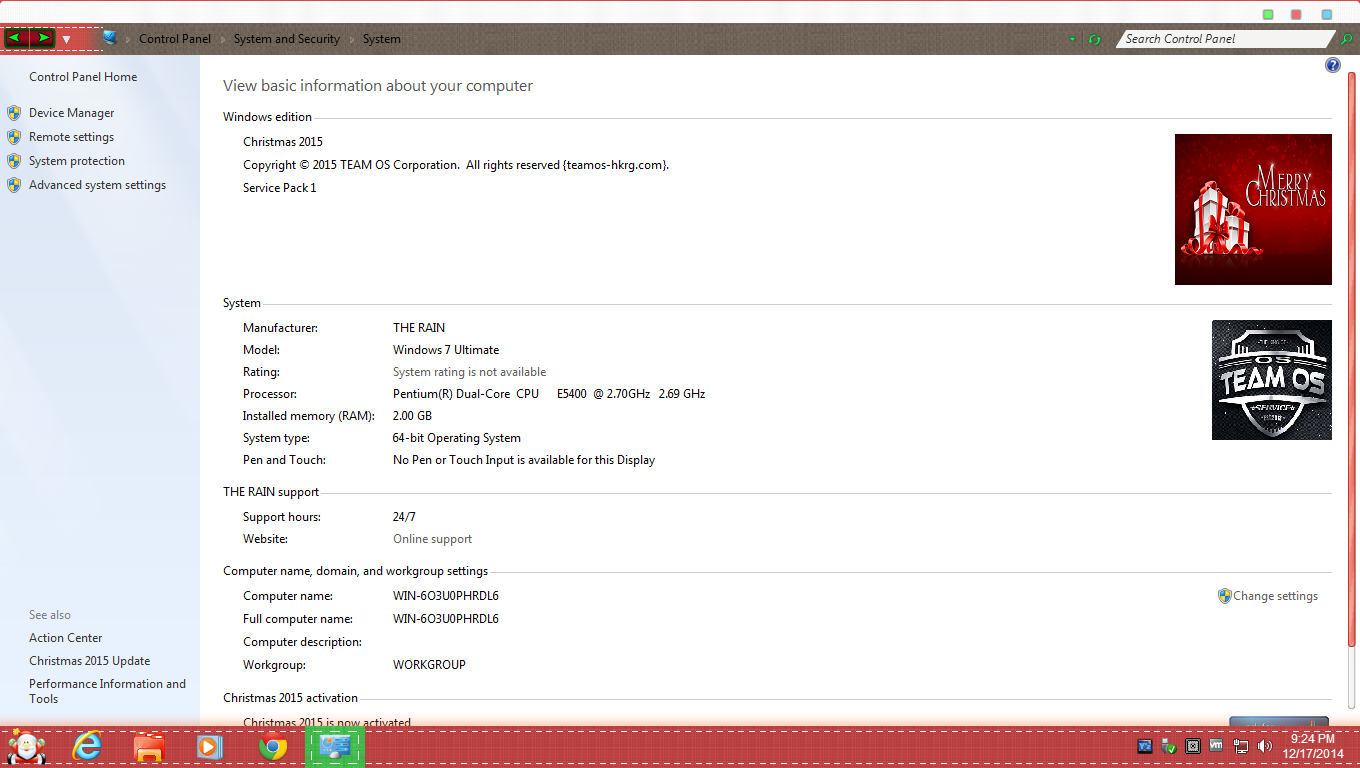The height and width of the screenshot is (768, 1360).
Task: Click System rating is not available link
Action: pos(469,372)
